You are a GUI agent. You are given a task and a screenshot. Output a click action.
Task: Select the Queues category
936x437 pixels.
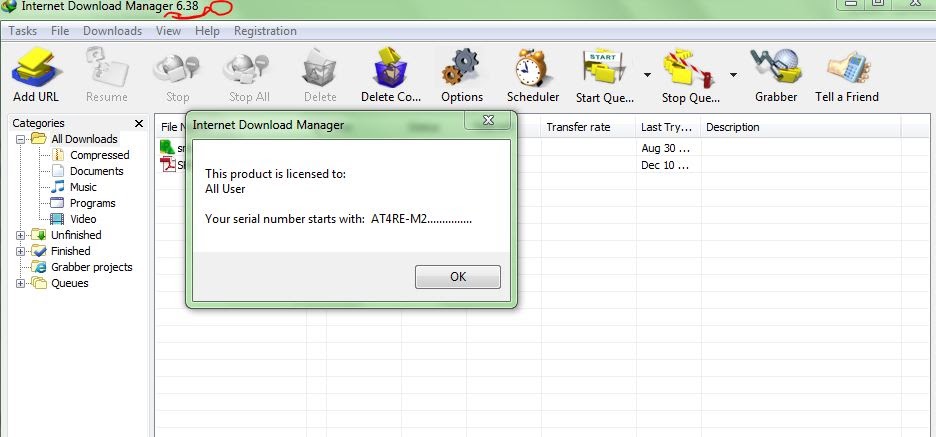pos(69,284)
